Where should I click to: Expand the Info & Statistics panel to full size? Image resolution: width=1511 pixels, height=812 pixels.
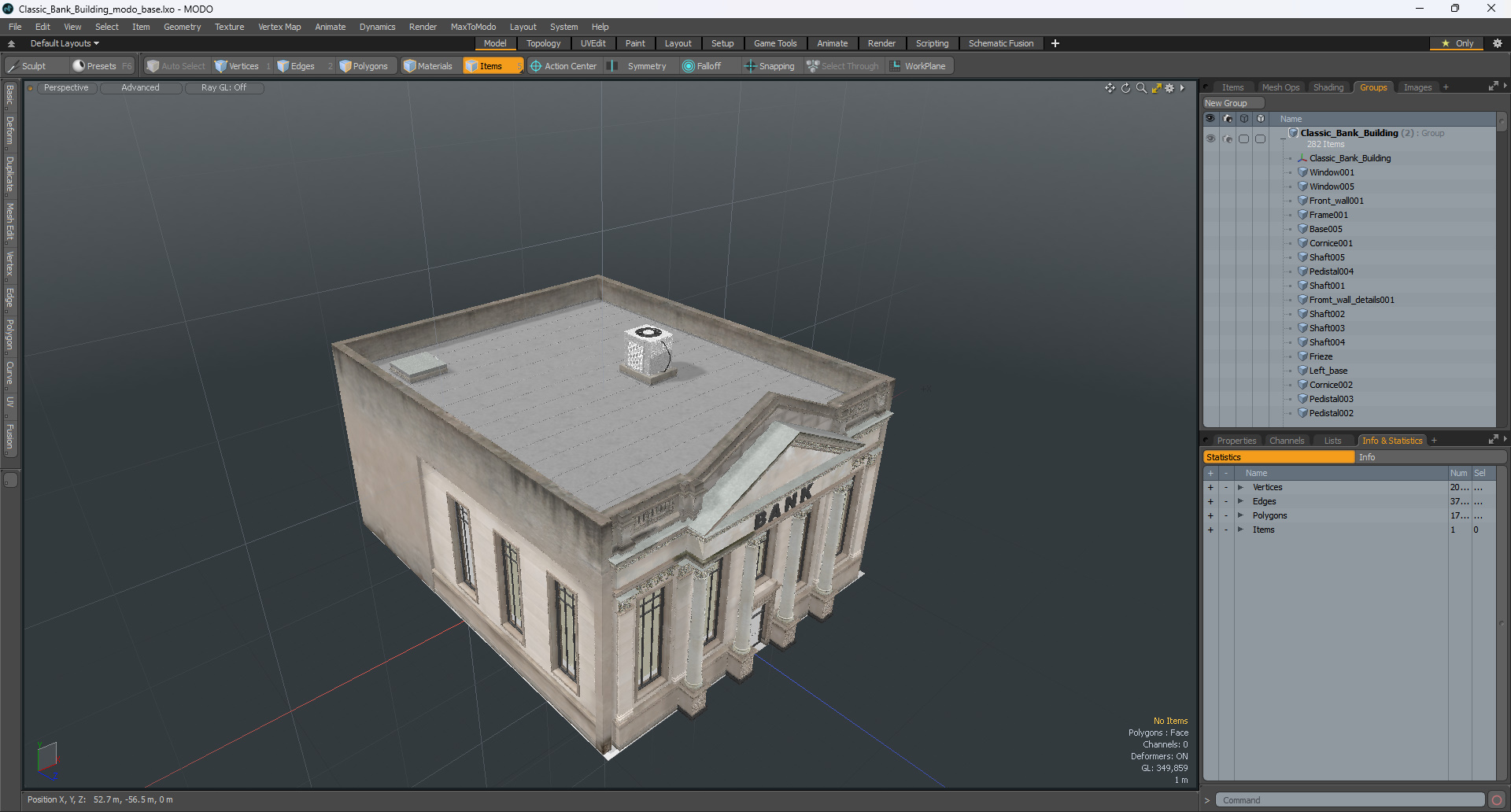[x=1493, y=440]
